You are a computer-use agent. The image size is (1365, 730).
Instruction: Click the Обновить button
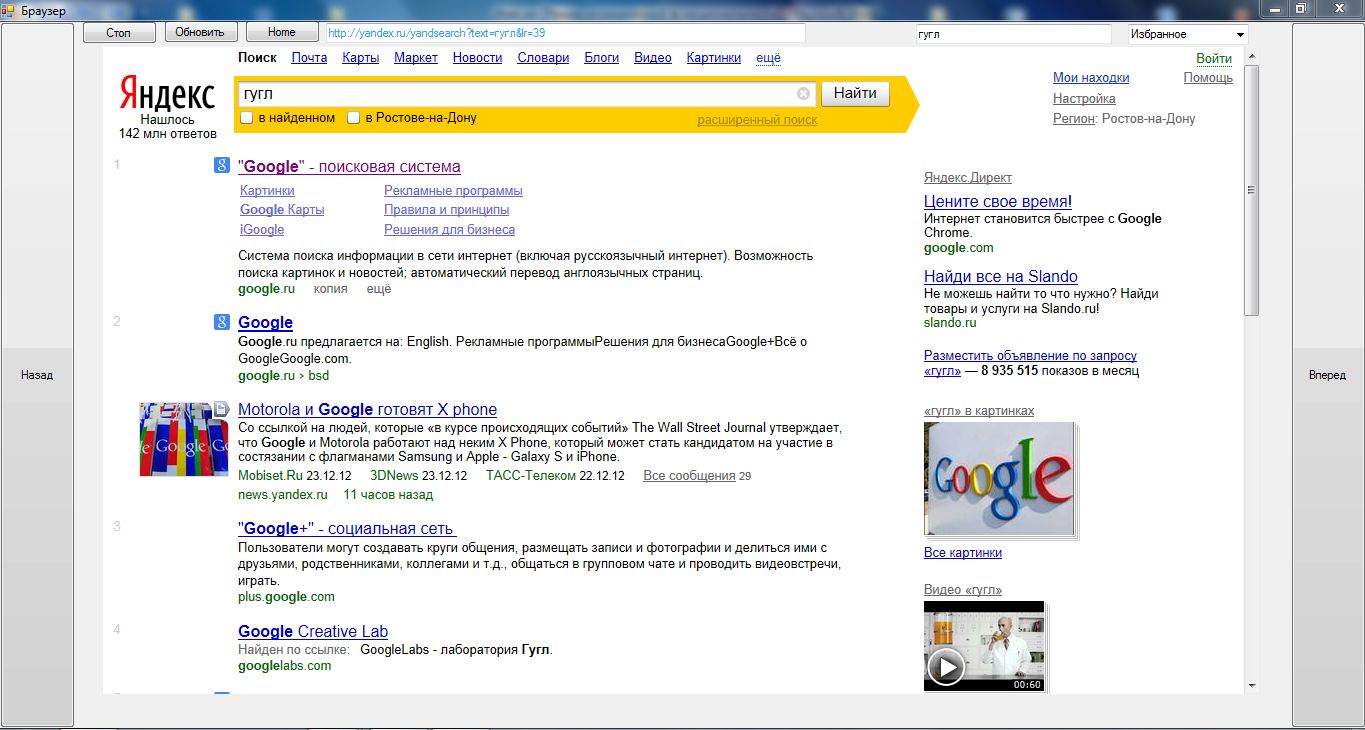point(200,33)
